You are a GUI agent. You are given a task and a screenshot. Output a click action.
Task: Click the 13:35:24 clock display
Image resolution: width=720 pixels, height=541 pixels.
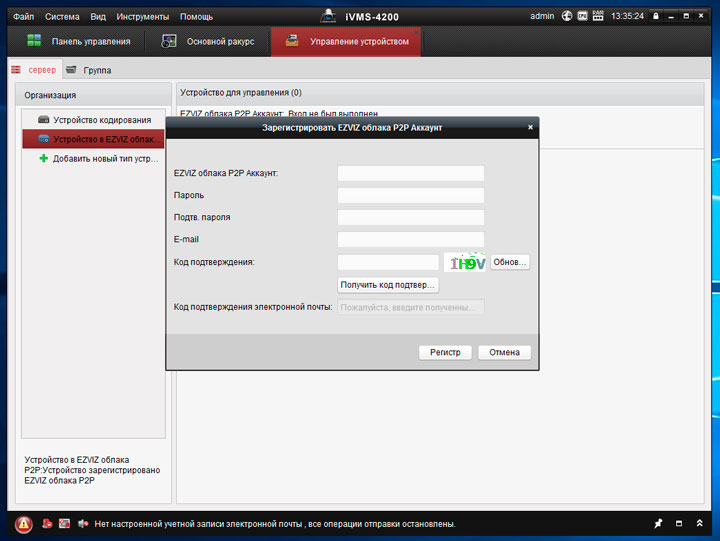tap(627, 16)
